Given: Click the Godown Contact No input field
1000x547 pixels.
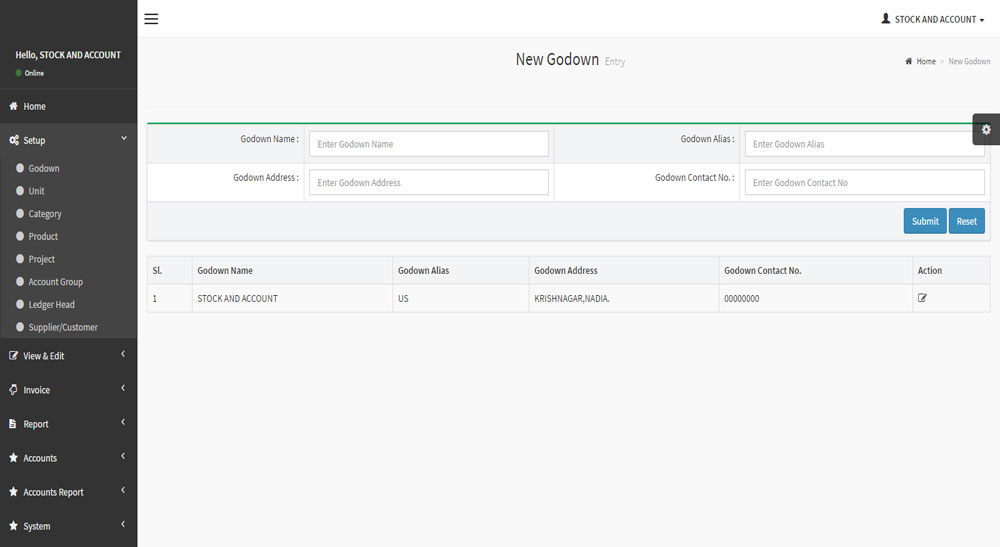Looking at the screenshot, I should [865, 182].
